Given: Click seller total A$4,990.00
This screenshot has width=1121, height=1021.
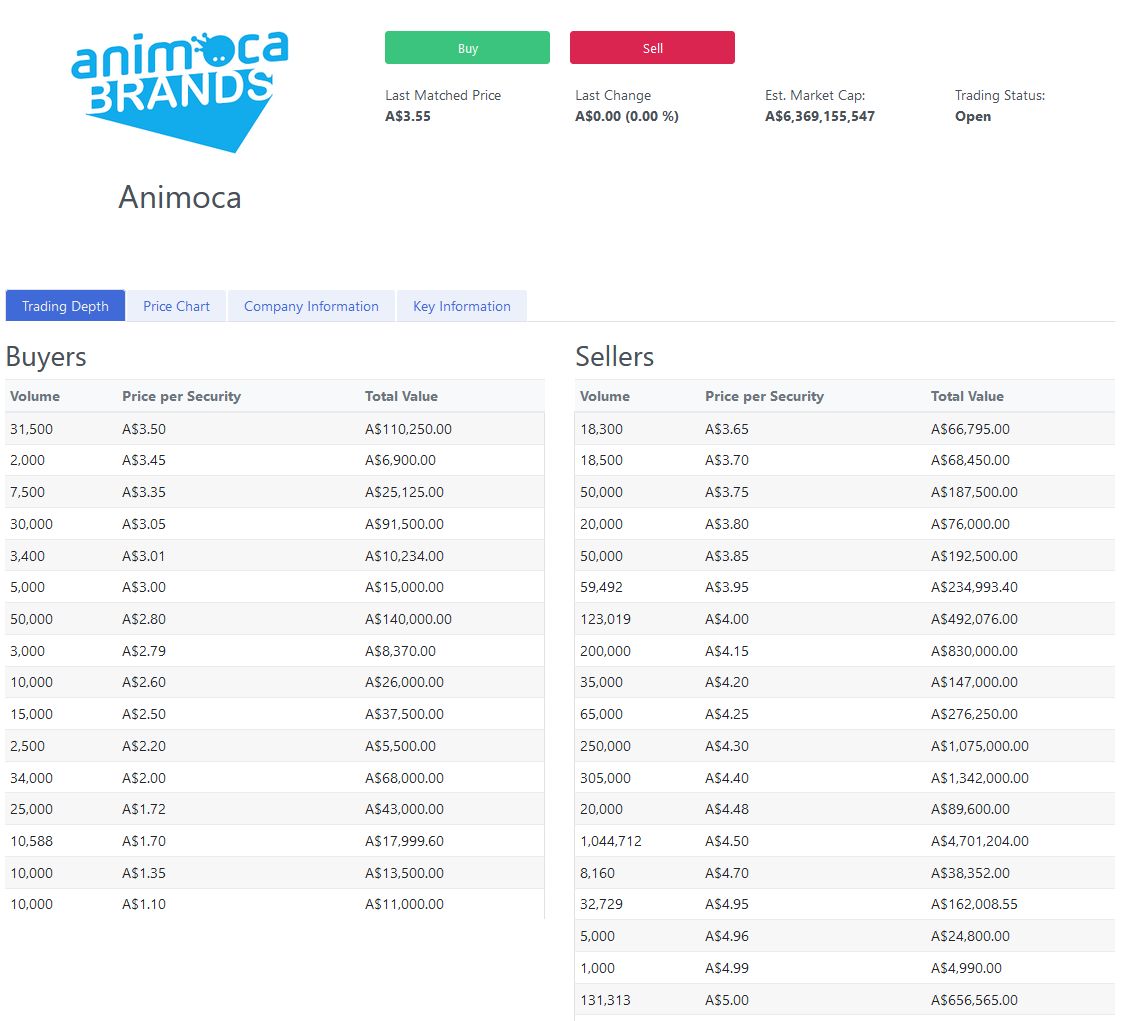Looking at the screenshot, I should (967, 967).
